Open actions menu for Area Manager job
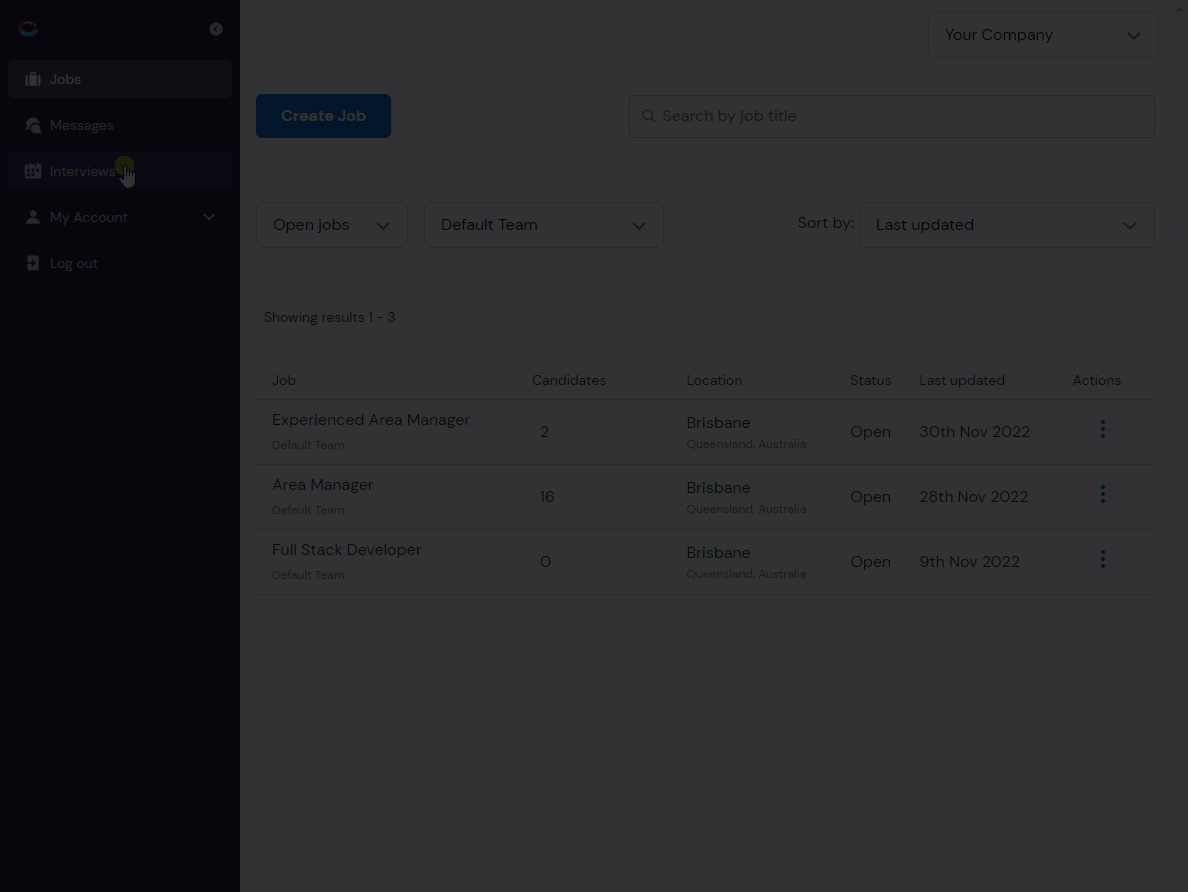1188x892 pixels. [1102, 494]
